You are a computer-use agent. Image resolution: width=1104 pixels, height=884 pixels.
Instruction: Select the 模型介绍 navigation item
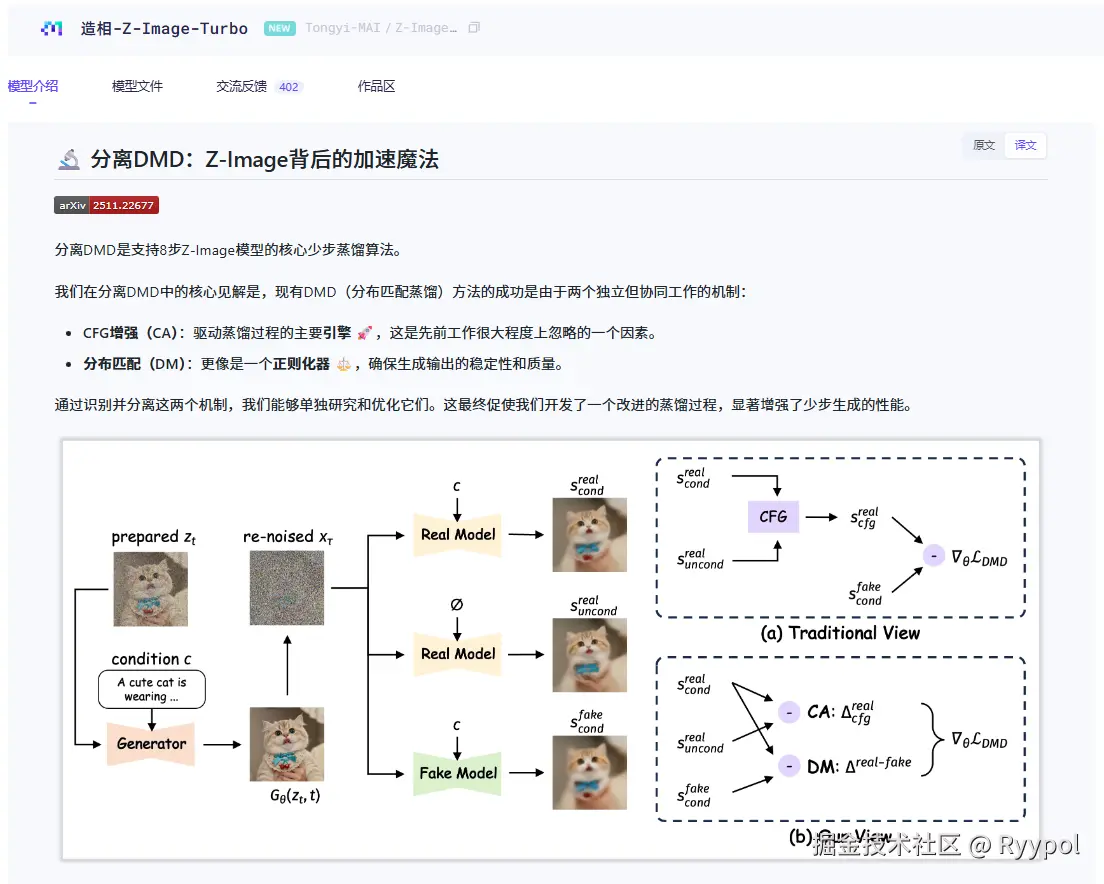click(x=34, y=86)
